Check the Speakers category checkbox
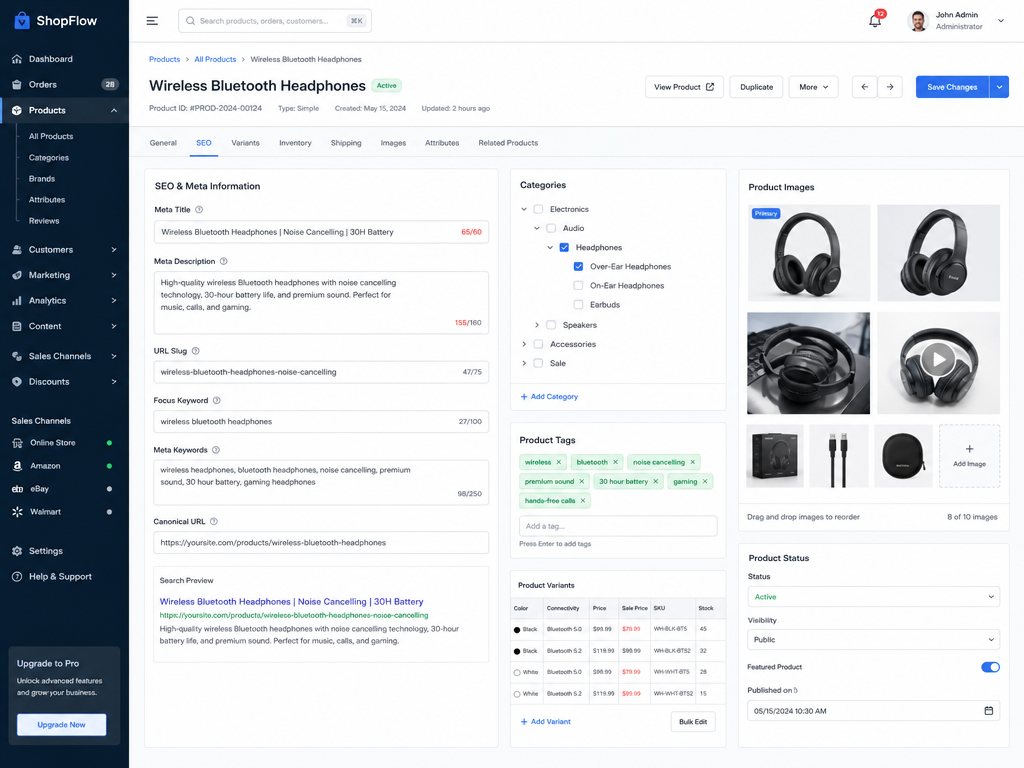The width and height of the screenshot is (1024, 768). [x=551, y=325]
